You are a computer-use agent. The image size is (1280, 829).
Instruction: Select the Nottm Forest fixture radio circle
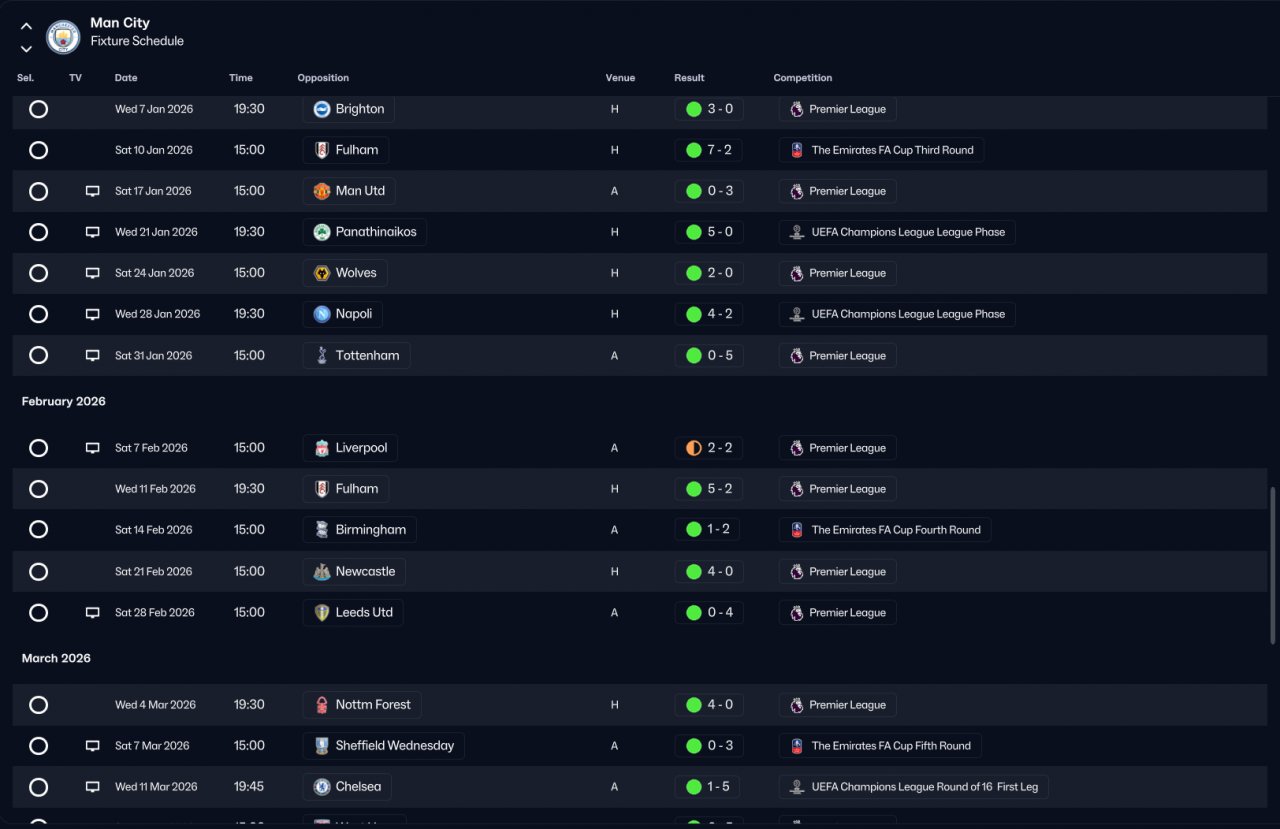click(38, 705)
